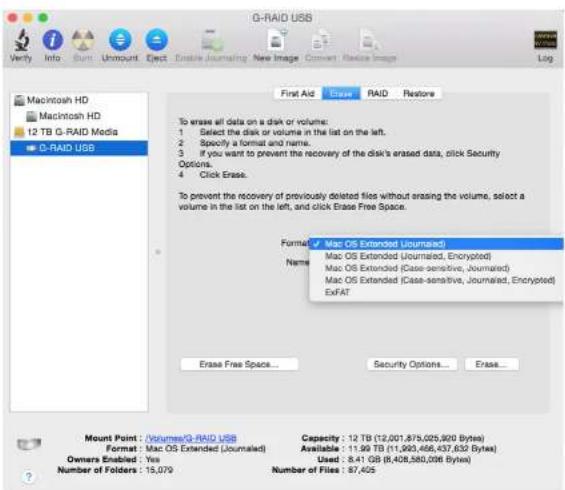Click the help question mark button
The image size is (565, 490).
(x=28, y=477)
